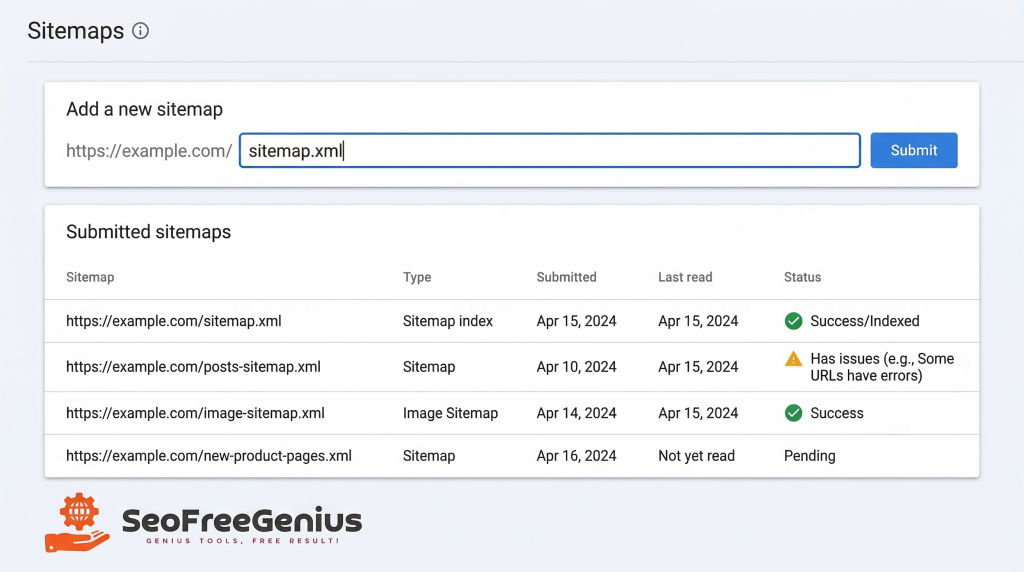The height and width of the screenshot is (572, 1024).
Task: Select 'Sitemap index' type cell
Action: coord(448,321)
